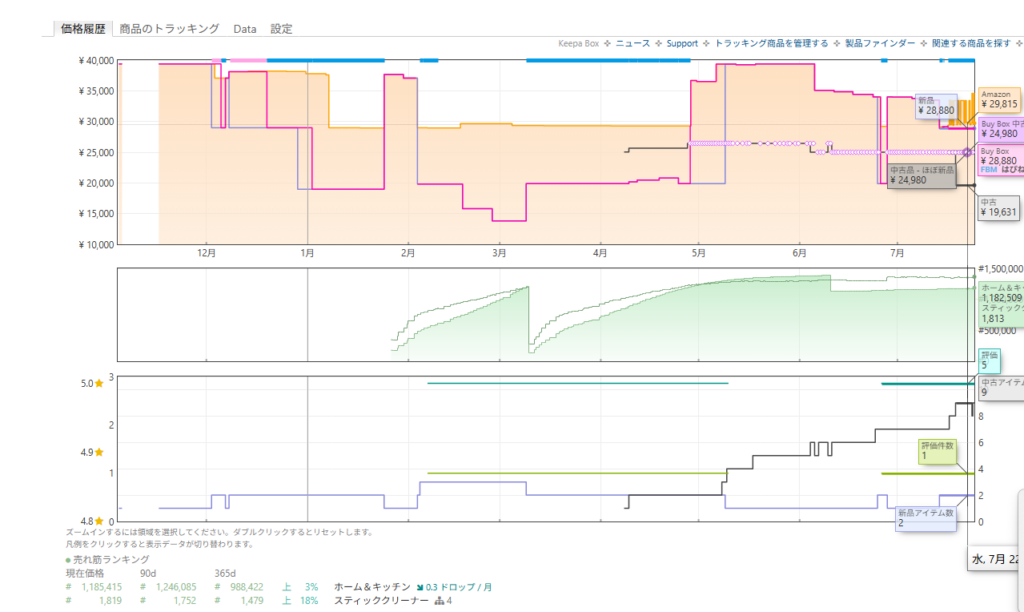Image resolution: width=1024 pixels, height=612 pixels.
Task: Open the 設定 tab
Action: [281, 29]
